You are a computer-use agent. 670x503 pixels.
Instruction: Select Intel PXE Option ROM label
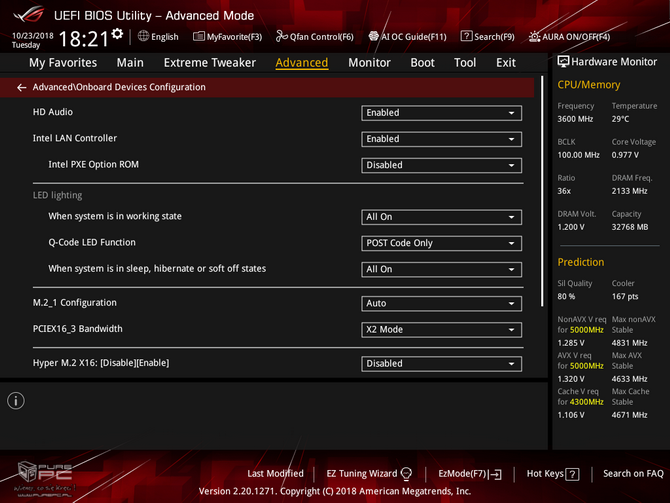click(93, 165)
